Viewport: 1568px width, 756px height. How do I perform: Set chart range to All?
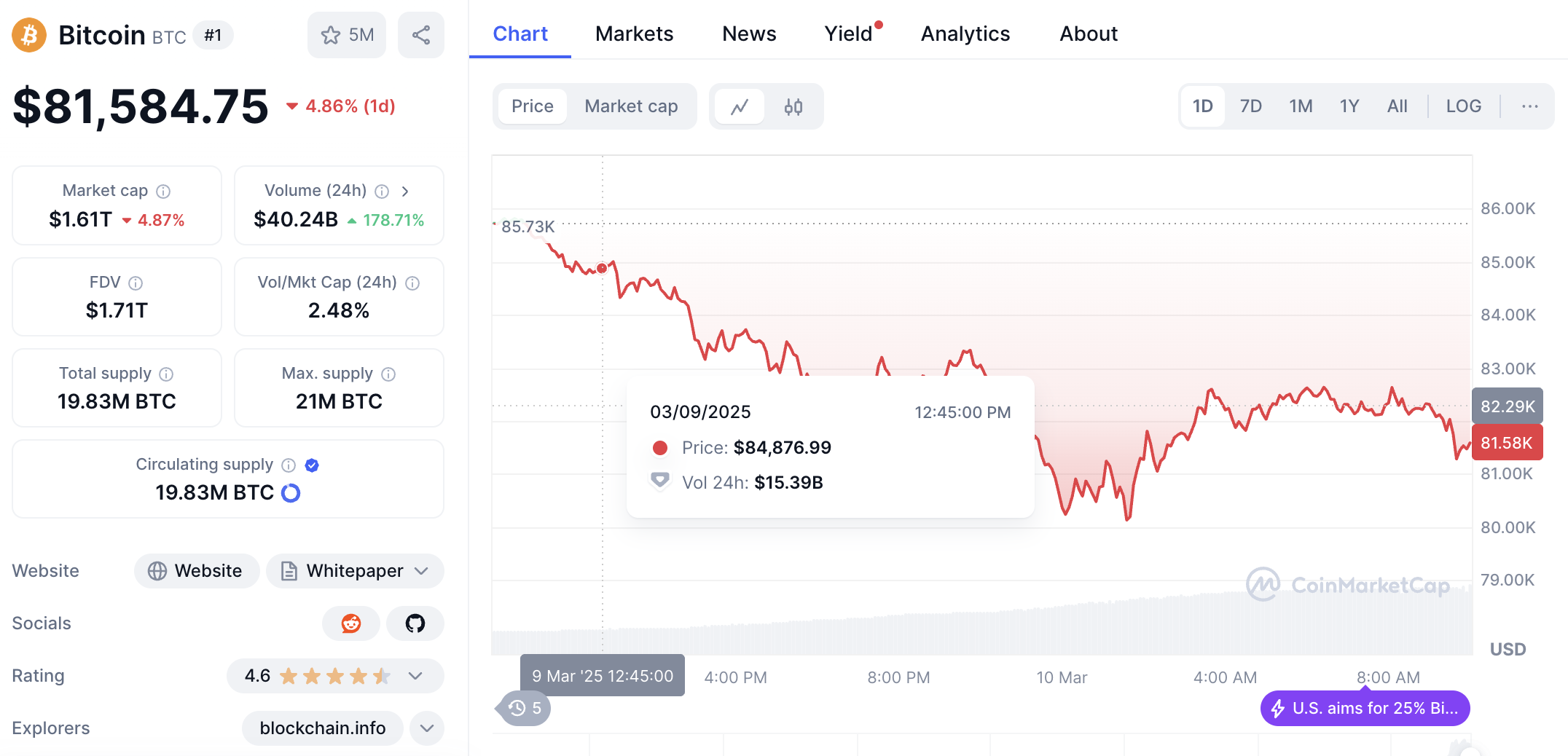1398,106
